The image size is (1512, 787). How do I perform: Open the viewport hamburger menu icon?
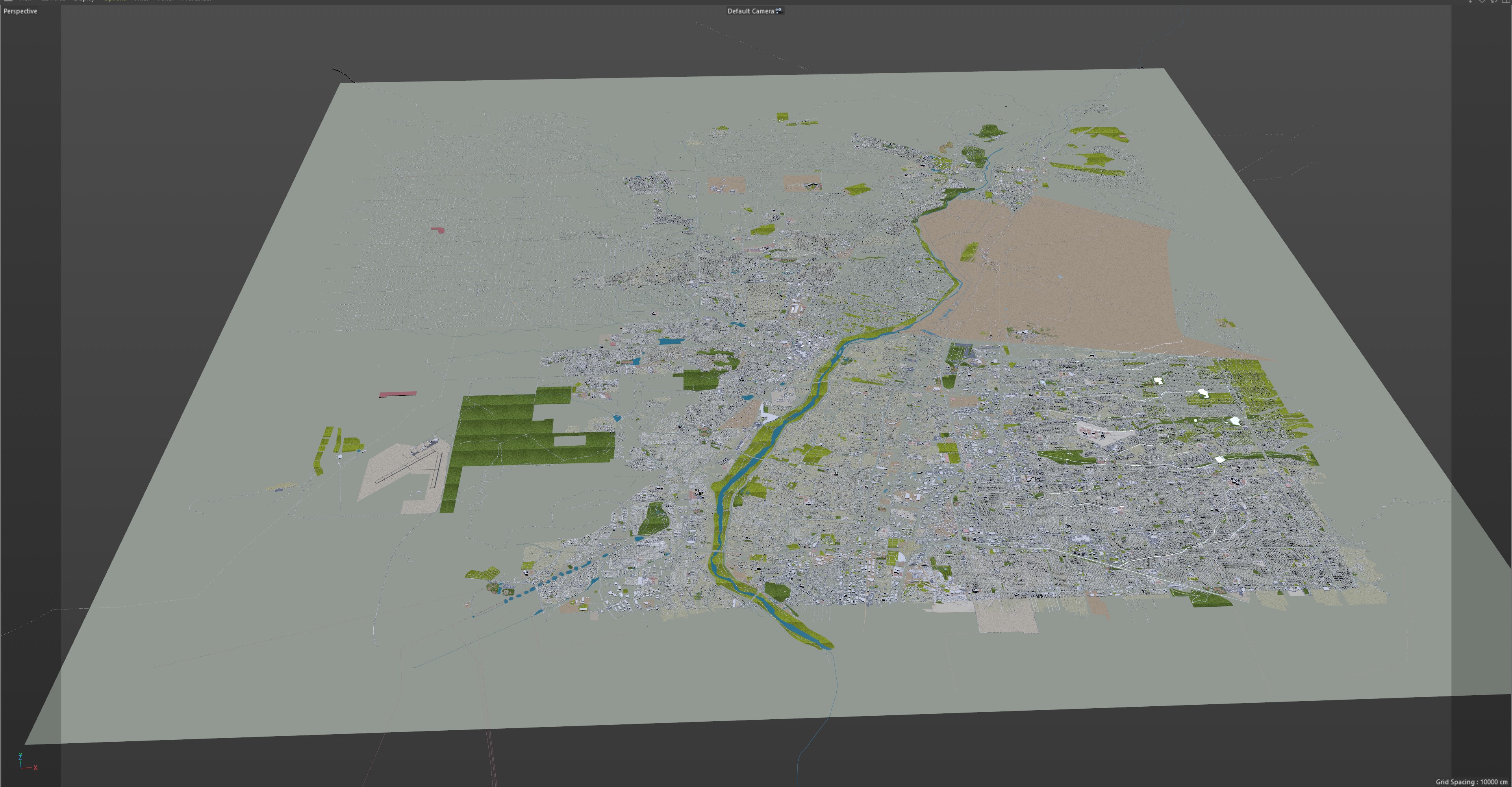pos(8,0)
